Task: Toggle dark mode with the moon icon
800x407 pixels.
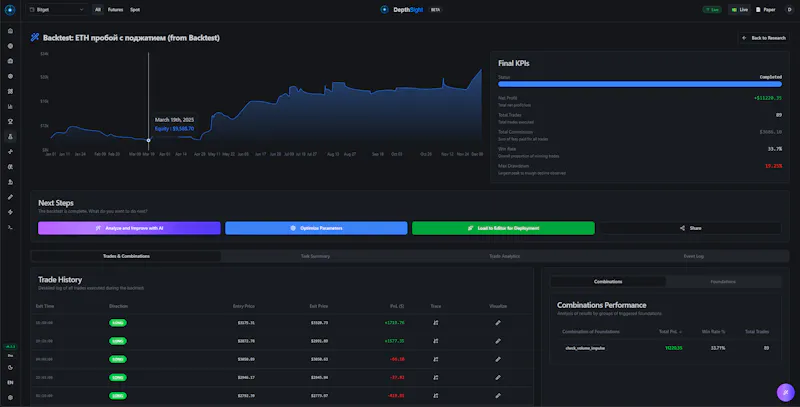Action: pyautogui.click(x=10, y=367)
